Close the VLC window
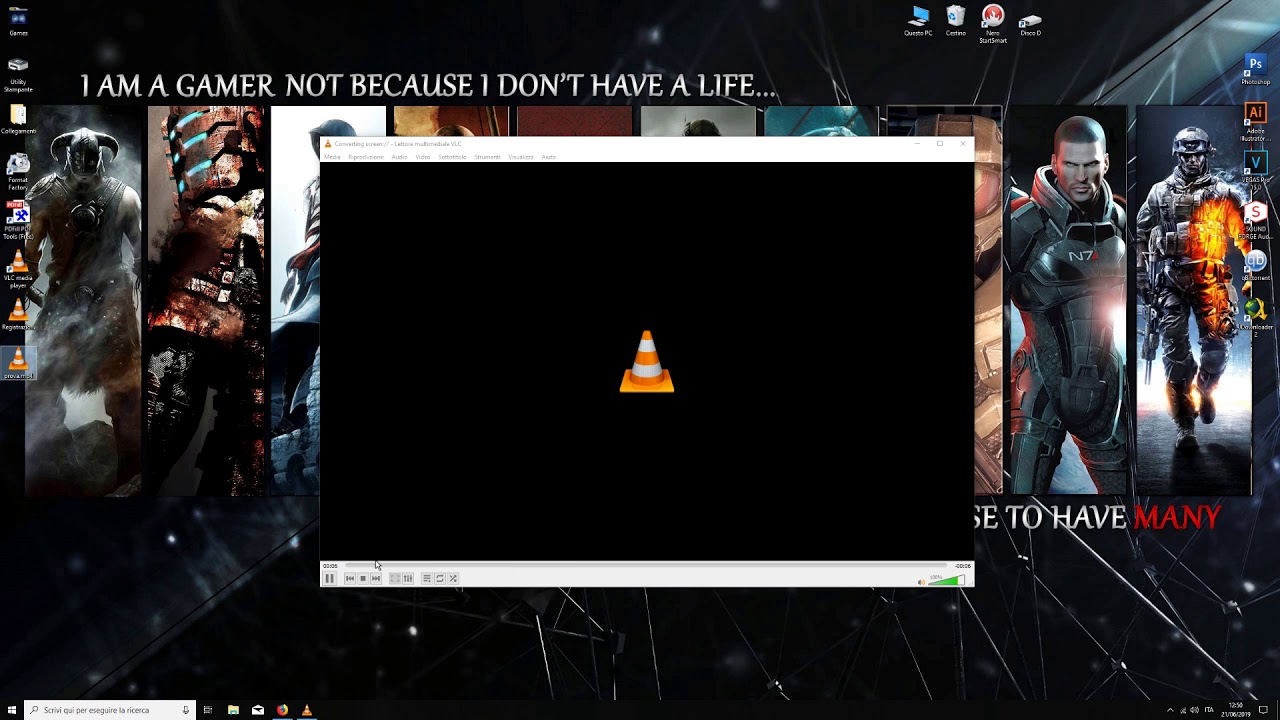1280x720 pixels. pos(963,144)
